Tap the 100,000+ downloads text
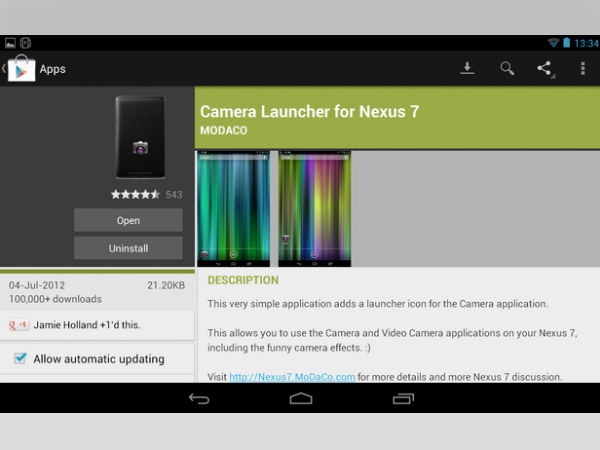 pyautogui.click(x=55, y=299)
